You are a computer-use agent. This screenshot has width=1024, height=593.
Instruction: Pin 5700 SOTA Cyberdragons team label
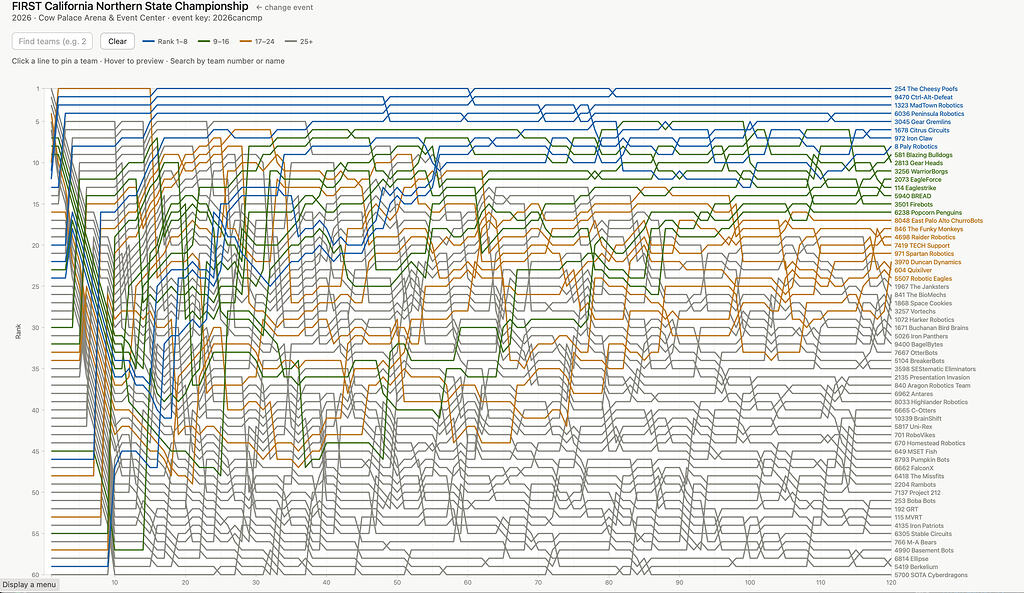coord(932,575)
